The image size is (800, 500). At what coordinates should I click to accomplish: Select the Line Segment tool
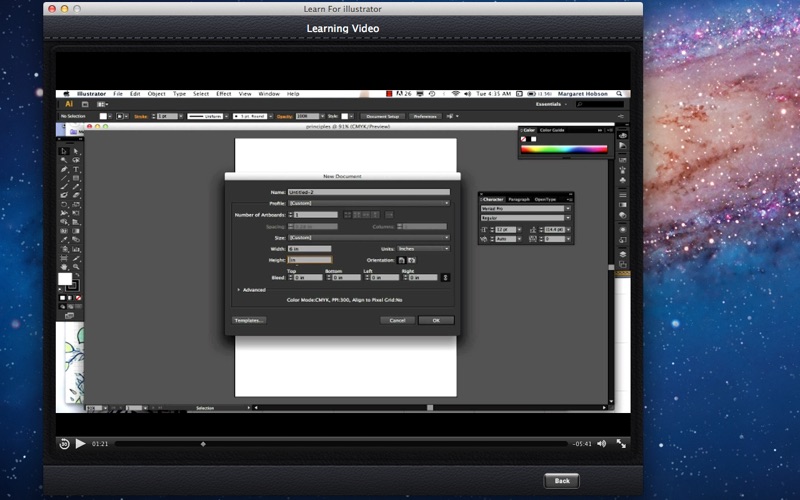[64, 178]
